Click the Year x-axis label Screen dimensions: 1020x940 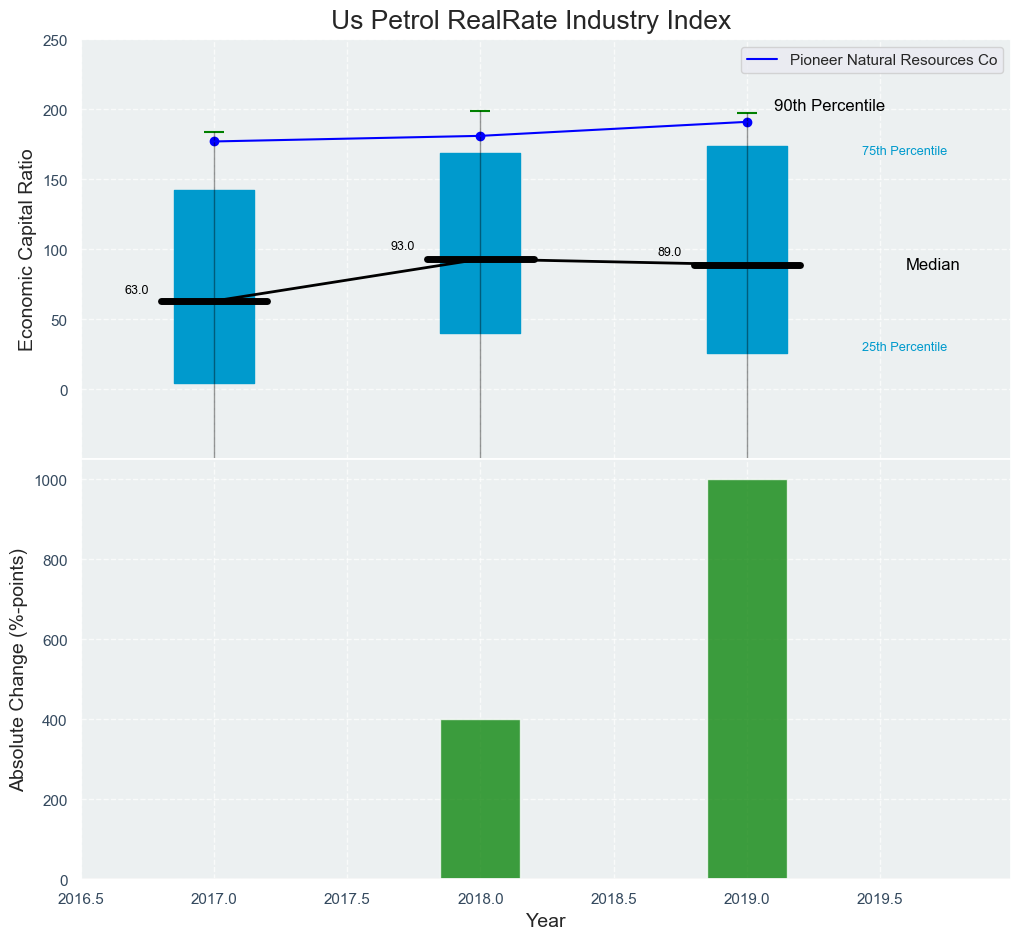coord(545,921)
